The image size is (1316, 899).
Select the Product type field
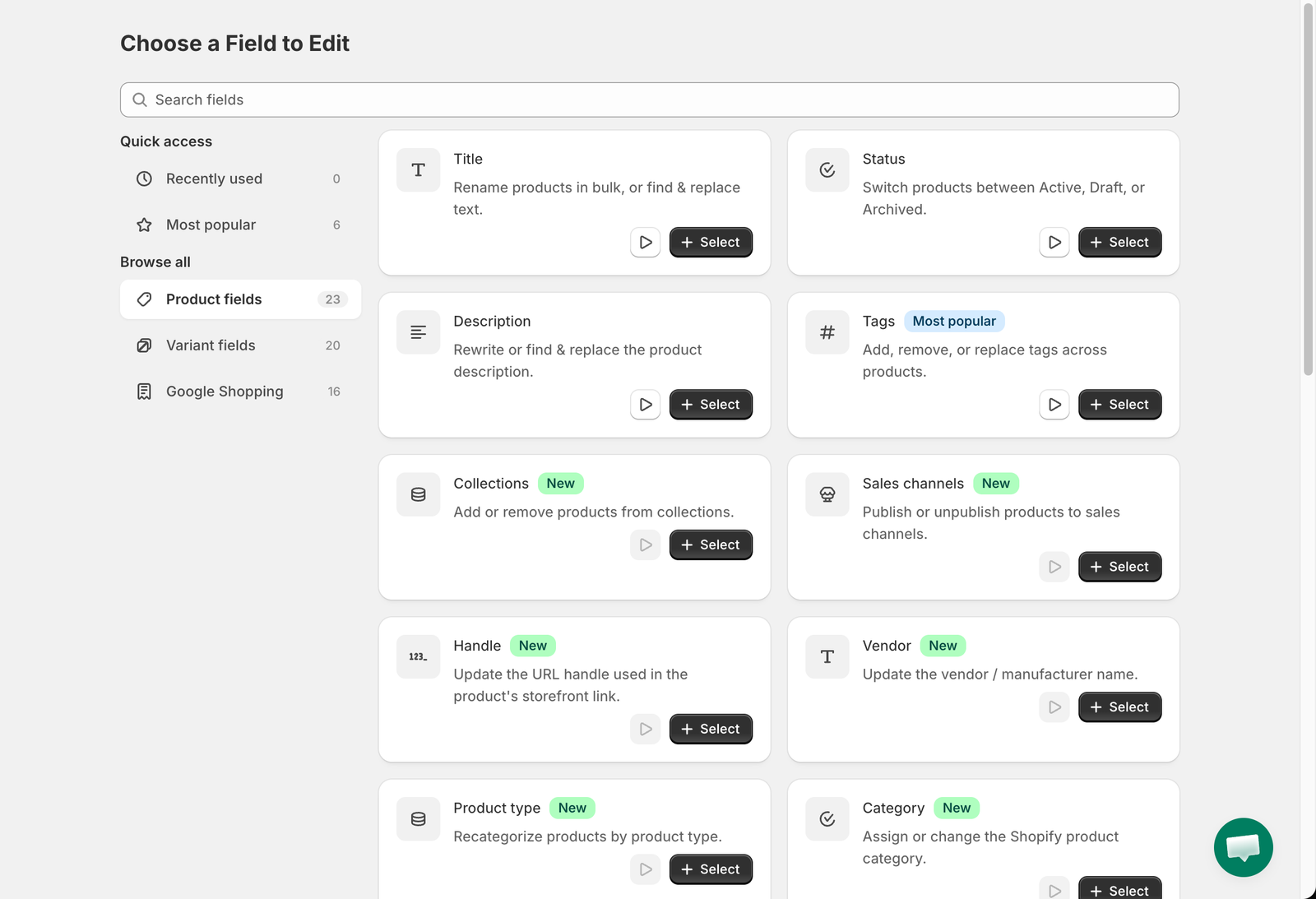point(711,869)
